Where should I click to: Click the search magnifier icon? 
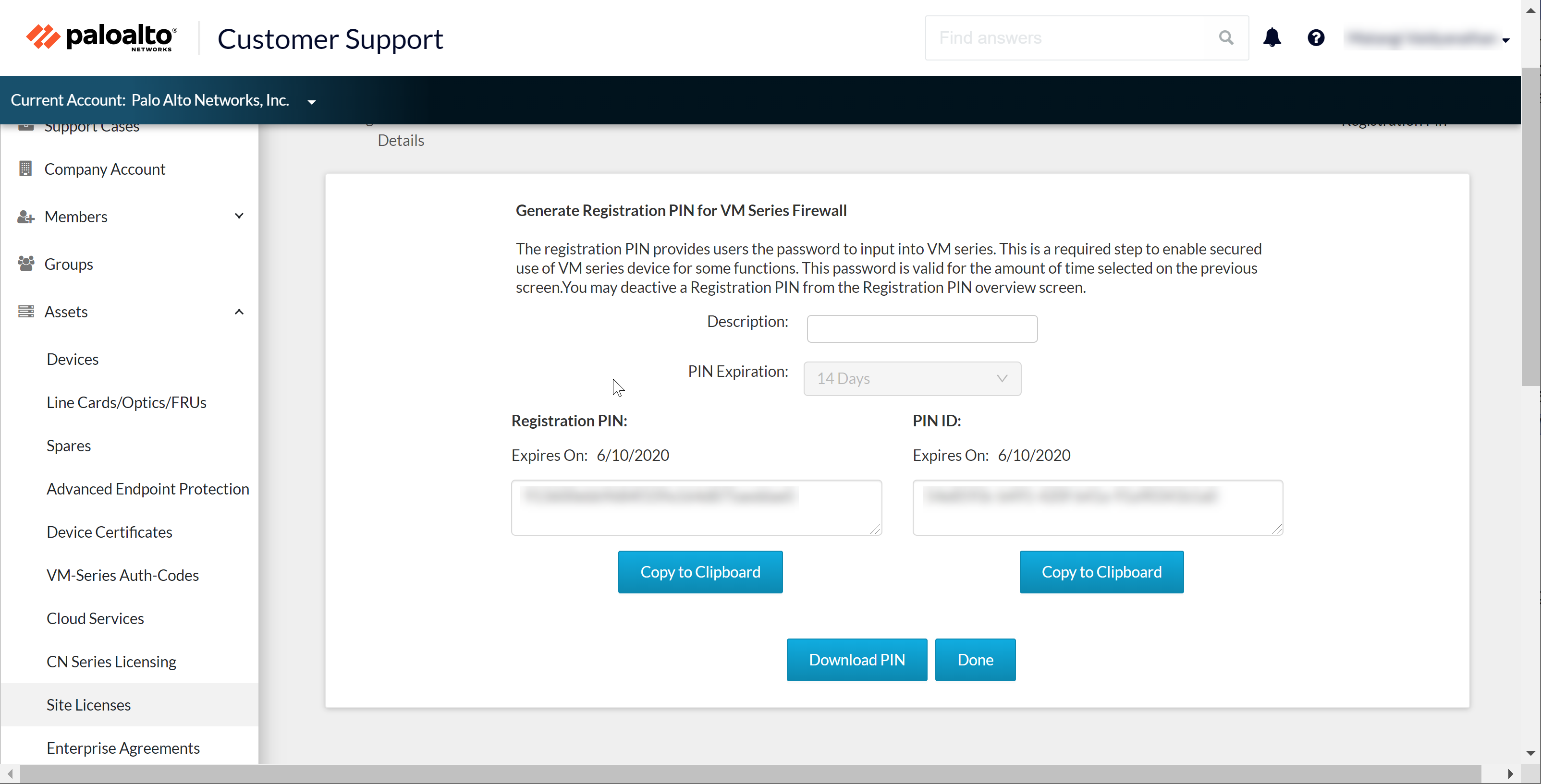point(1226,37)
